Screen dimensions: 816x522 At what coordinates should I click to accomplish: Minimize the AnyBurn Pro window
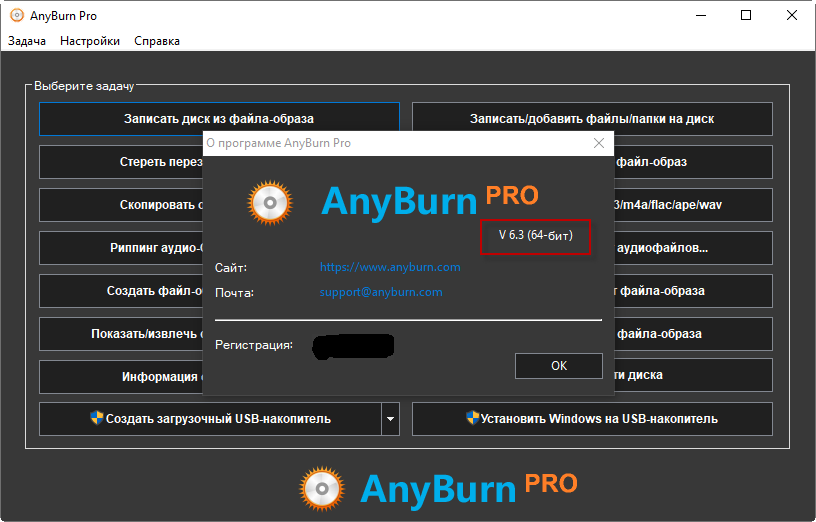(701, 16)
